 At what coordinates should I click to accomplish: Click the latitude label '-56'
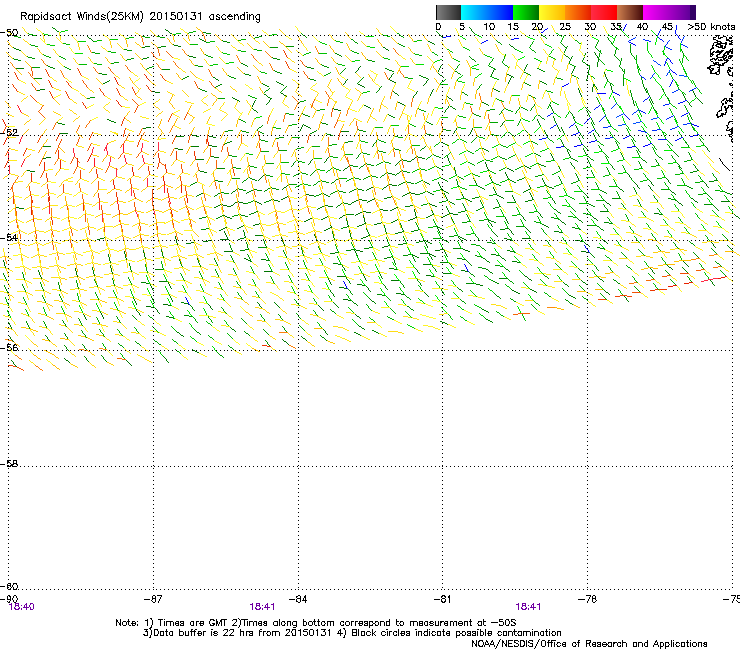[9, 347]
